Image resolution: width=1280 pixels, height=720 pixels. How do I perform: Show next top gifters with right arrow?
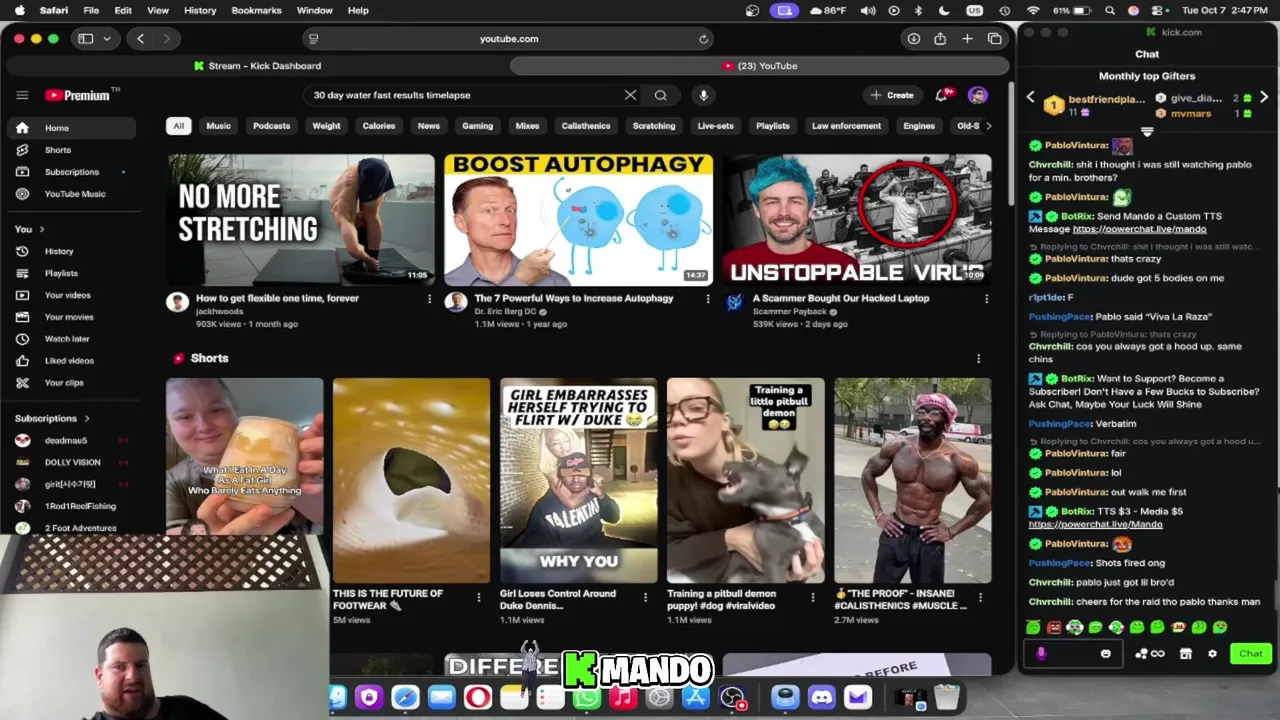[x=1264, y=97]
